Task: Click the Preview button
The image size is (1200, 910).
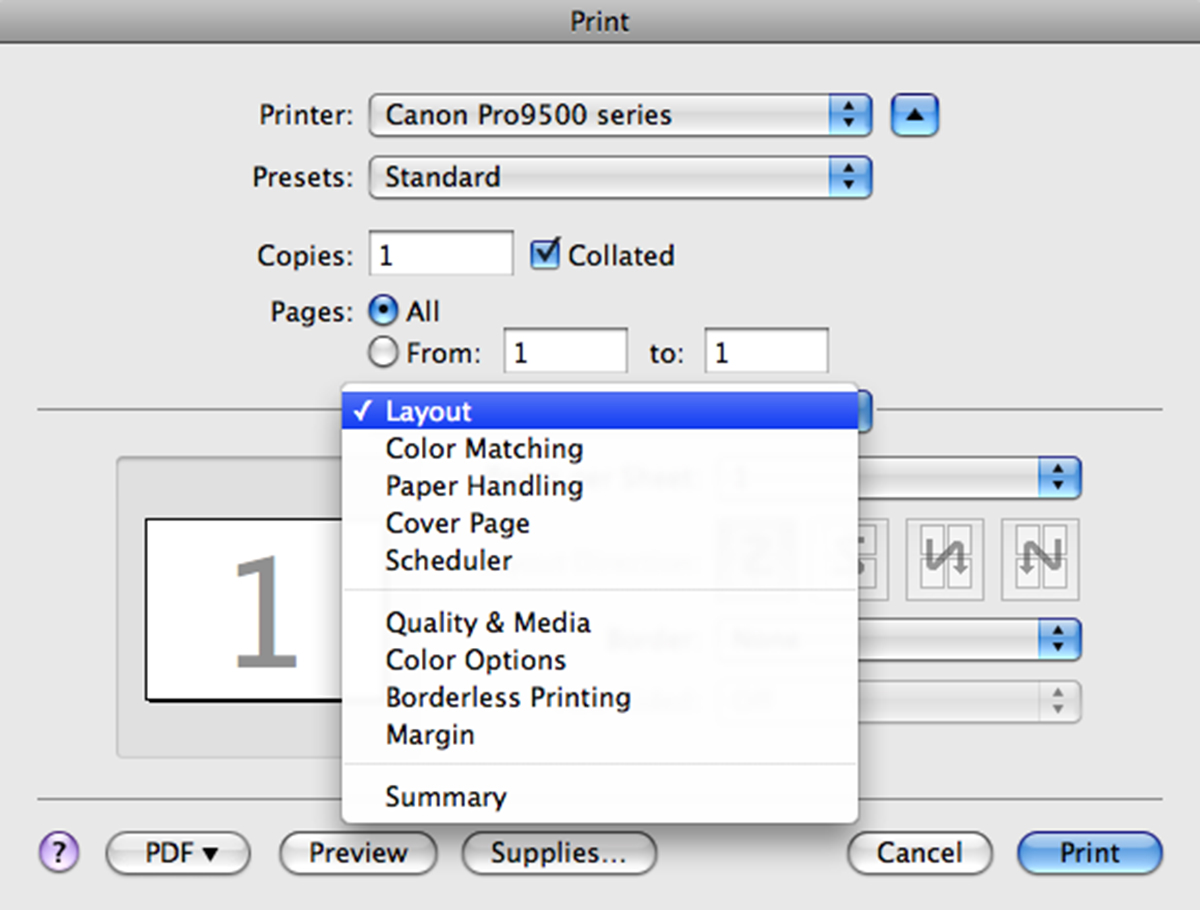Action: point(358,853)
